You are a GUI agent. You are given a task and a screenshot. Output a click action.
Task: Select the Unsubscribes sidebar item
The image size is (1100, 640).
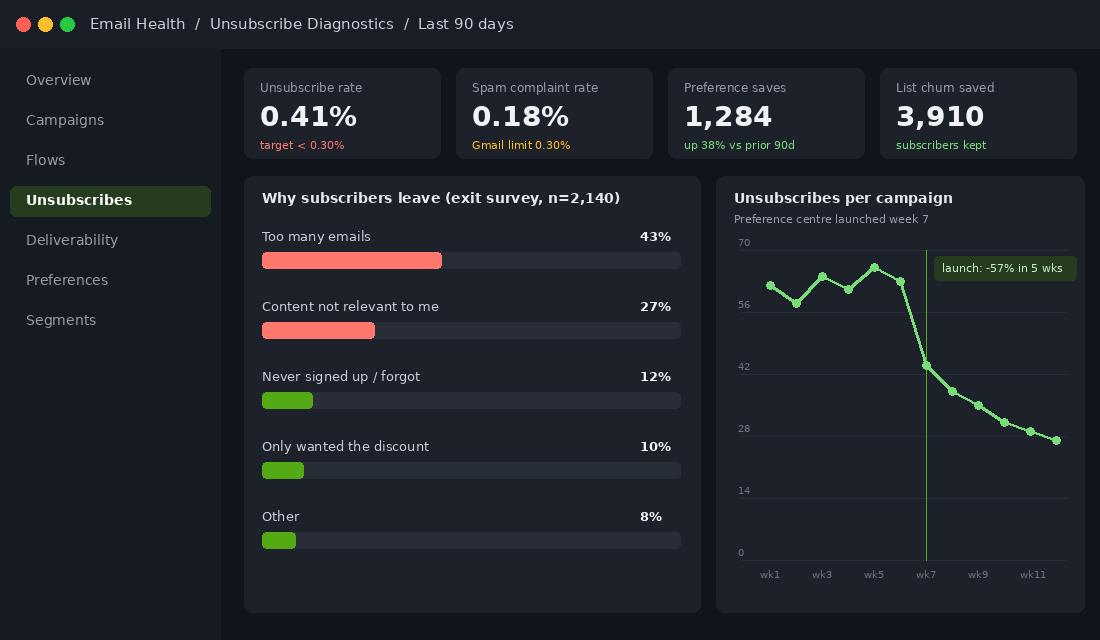[110, 201]
